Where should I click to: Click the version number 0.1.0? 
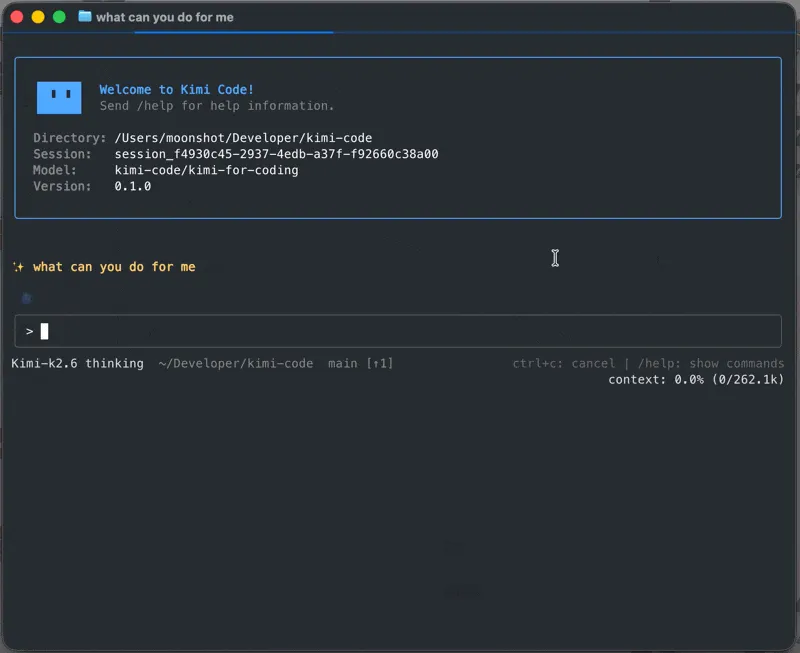click(x=133, y=186)
